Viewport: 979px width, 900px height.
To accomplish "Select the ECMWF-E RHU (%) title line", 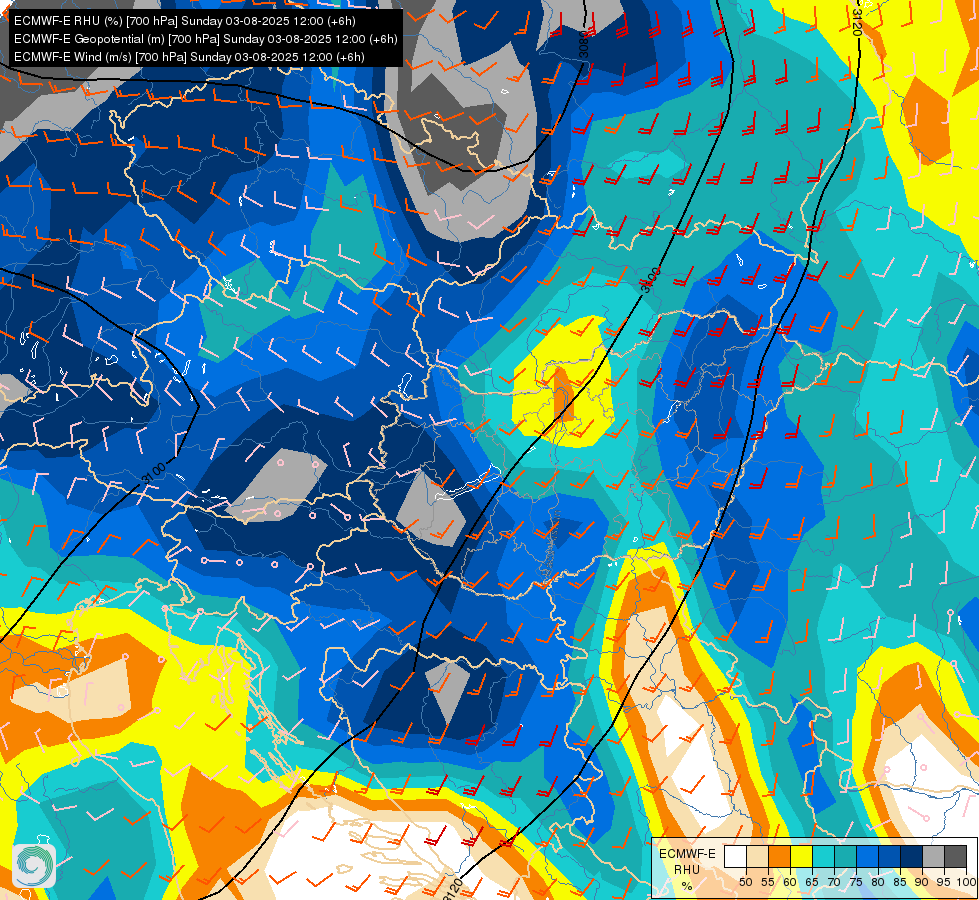I will click(185, 21).
